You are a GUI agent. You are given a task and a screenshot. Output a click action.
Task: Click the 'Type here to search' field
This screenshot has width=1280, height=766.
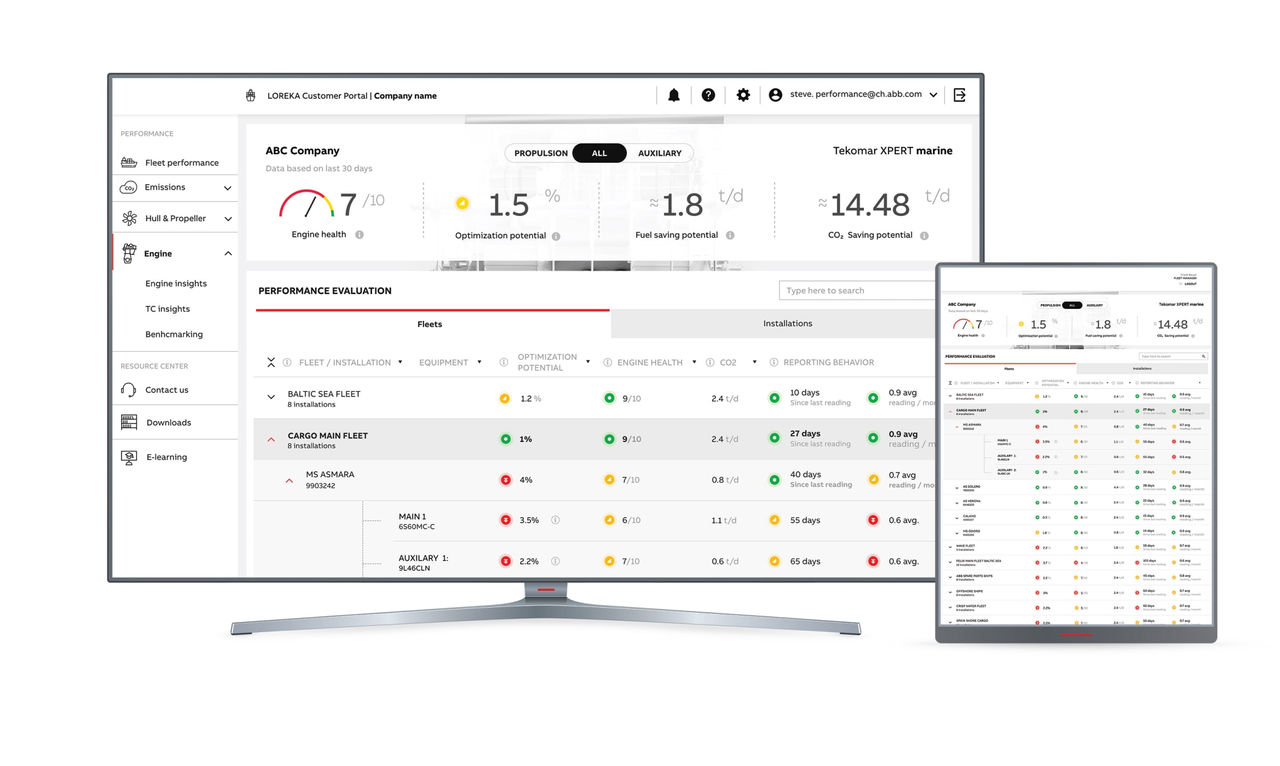click(x=855, y=290)
